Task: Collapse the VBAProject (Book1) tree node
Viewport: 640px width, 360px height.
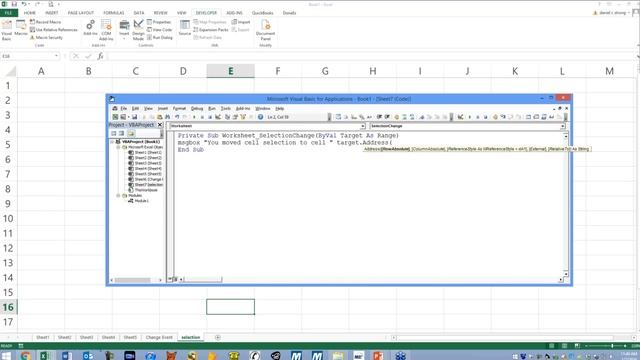Action: coord(112,142)
